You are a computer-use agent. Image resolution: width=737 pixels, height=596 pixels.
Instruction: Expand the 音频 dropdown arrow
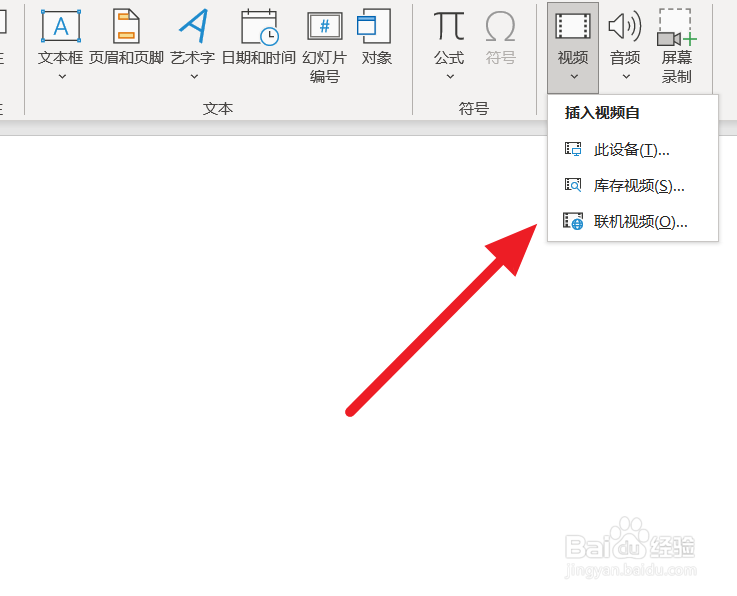point(626,76)
